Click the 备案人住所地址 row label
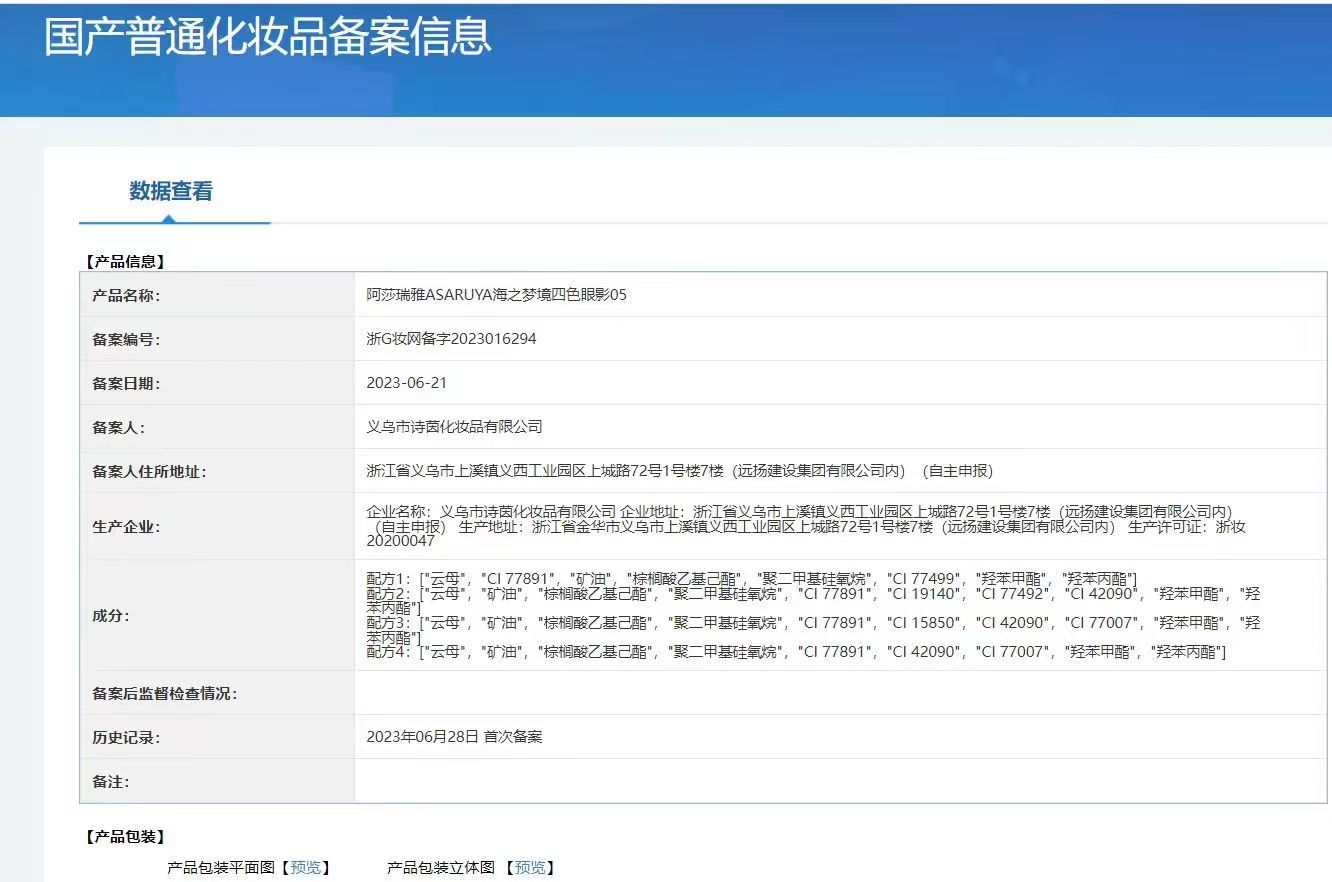Viewport: 1332px width, 882px height. pos(149,472)
